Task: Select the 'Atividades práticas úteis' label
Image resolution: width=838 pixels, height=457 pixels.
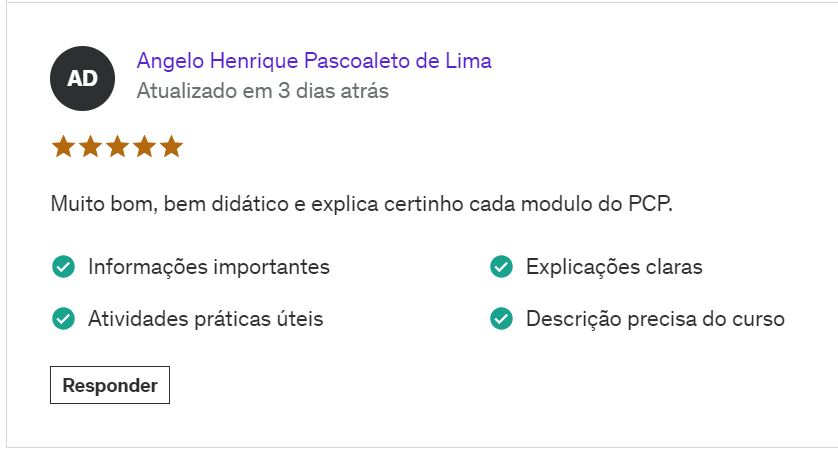Action: tap(206, 319)
